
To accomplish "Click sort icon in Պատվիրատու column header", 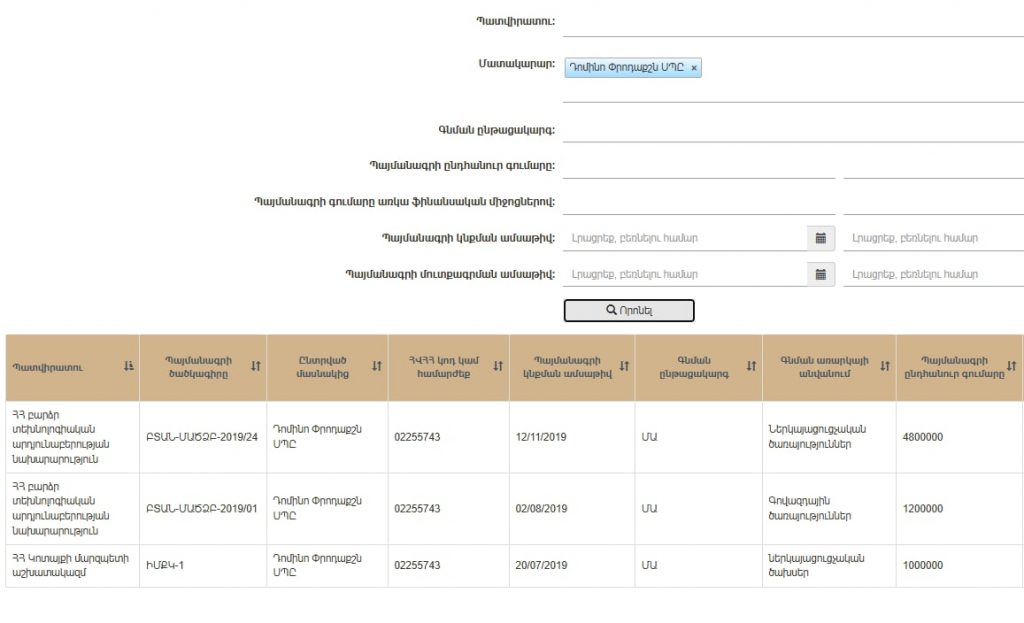I will point(128,367).
